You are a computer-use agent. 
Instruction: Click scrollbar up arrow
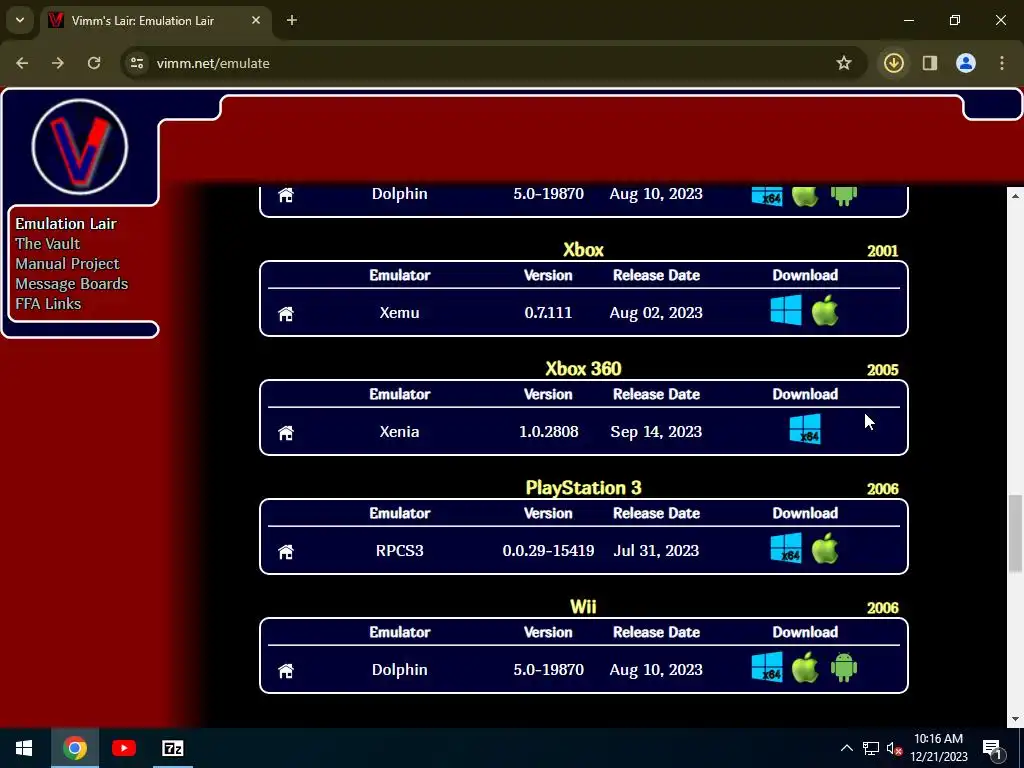(x=1015, y=195)
